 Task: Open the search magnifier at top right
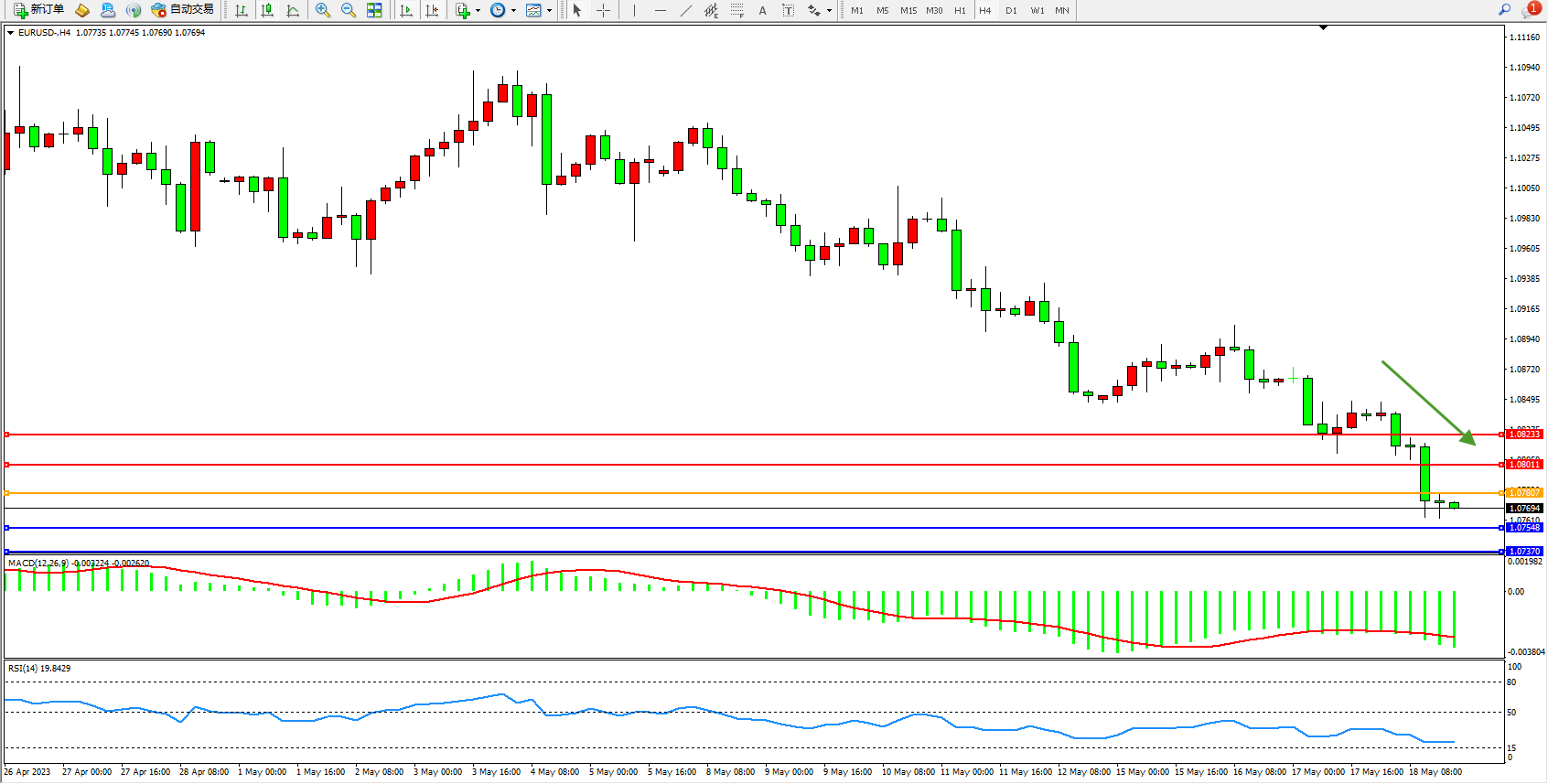point(1504,10)
